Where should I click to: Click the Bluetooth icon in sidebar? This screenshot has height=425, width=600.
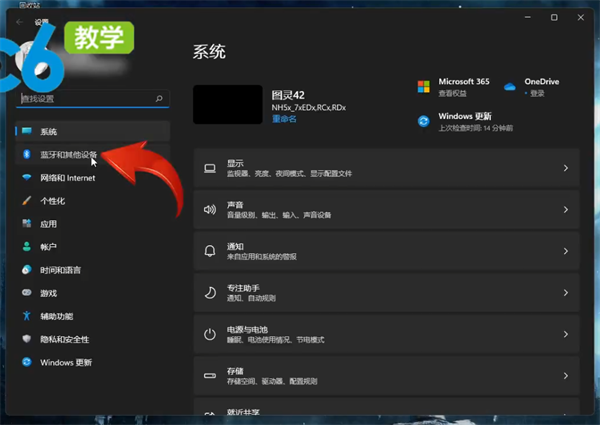click(26, 154)
